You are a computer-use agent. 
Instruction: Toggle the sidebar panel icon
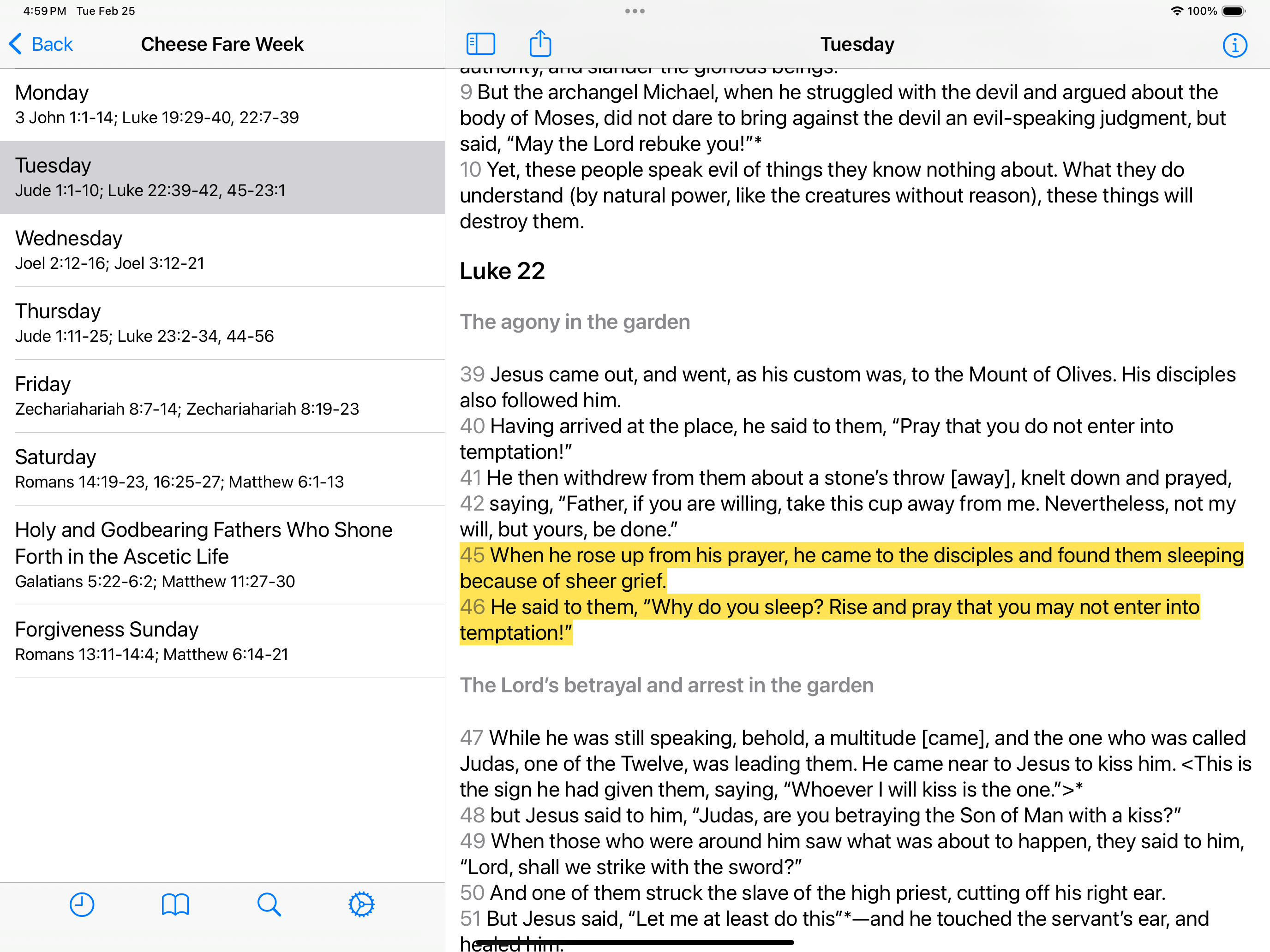coord(480,44)
